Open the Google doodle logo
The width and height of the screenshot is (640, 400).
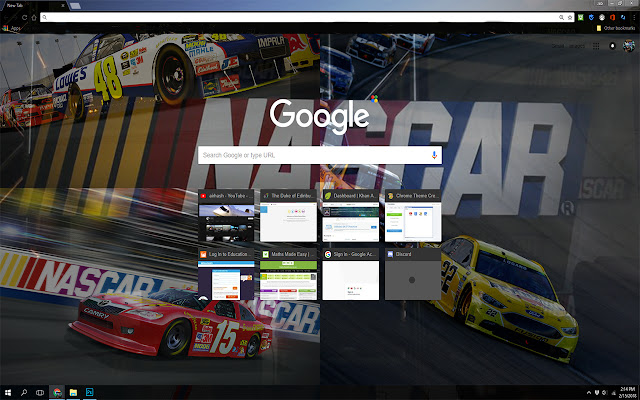tap(320, 116)
